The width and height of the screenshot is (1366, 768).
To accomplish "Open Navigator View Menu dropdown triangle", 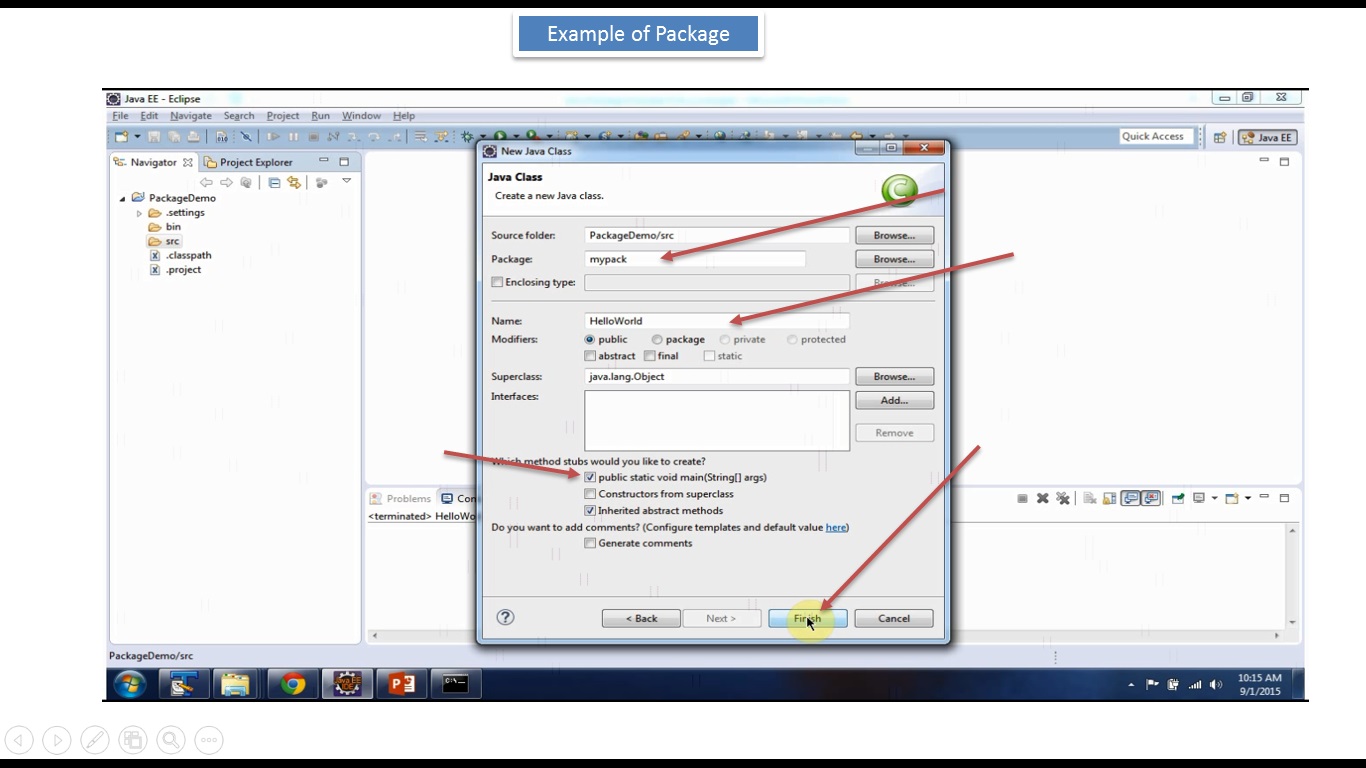I will [347, 181].
